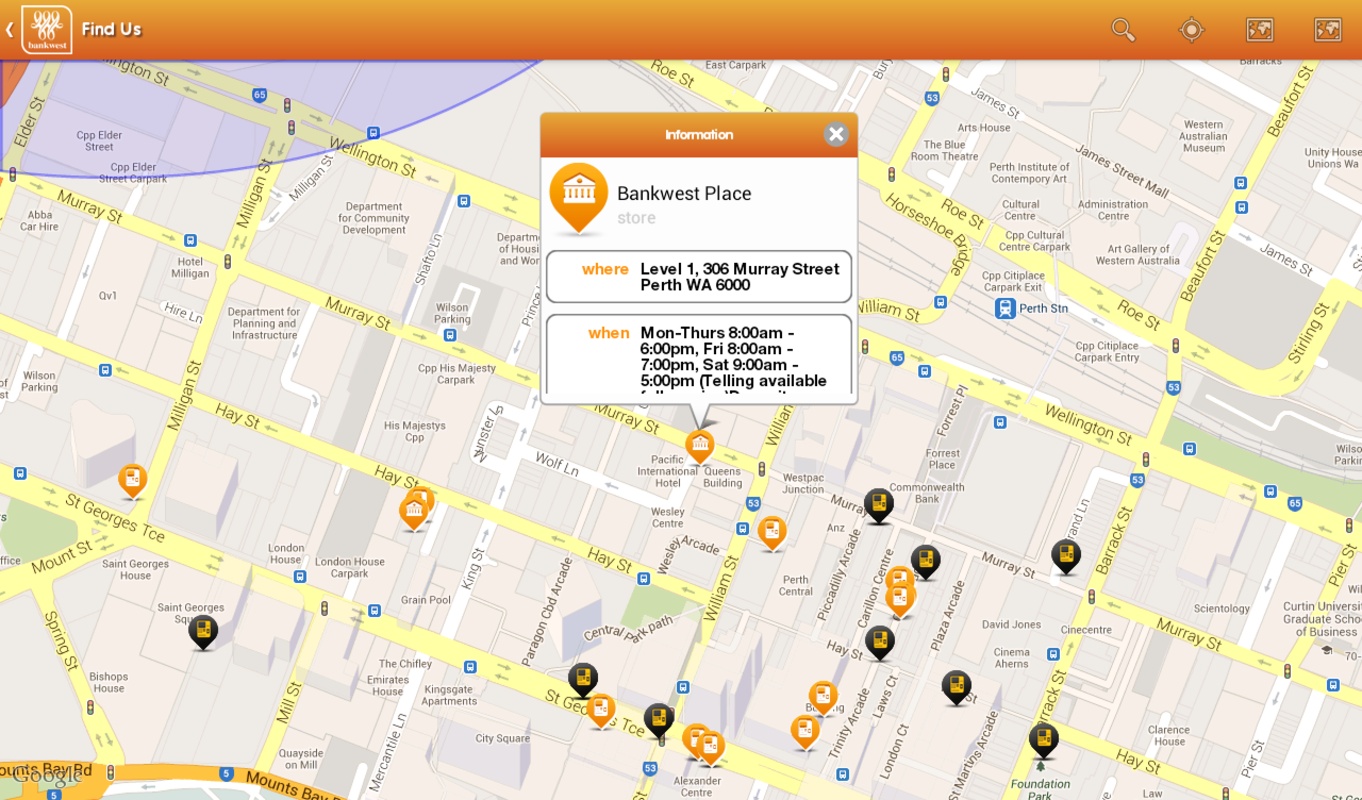Image resolution: width=1362 pixels, height=800 pixels.
Task: Go back using the header chevron
Action: [9, 30]
